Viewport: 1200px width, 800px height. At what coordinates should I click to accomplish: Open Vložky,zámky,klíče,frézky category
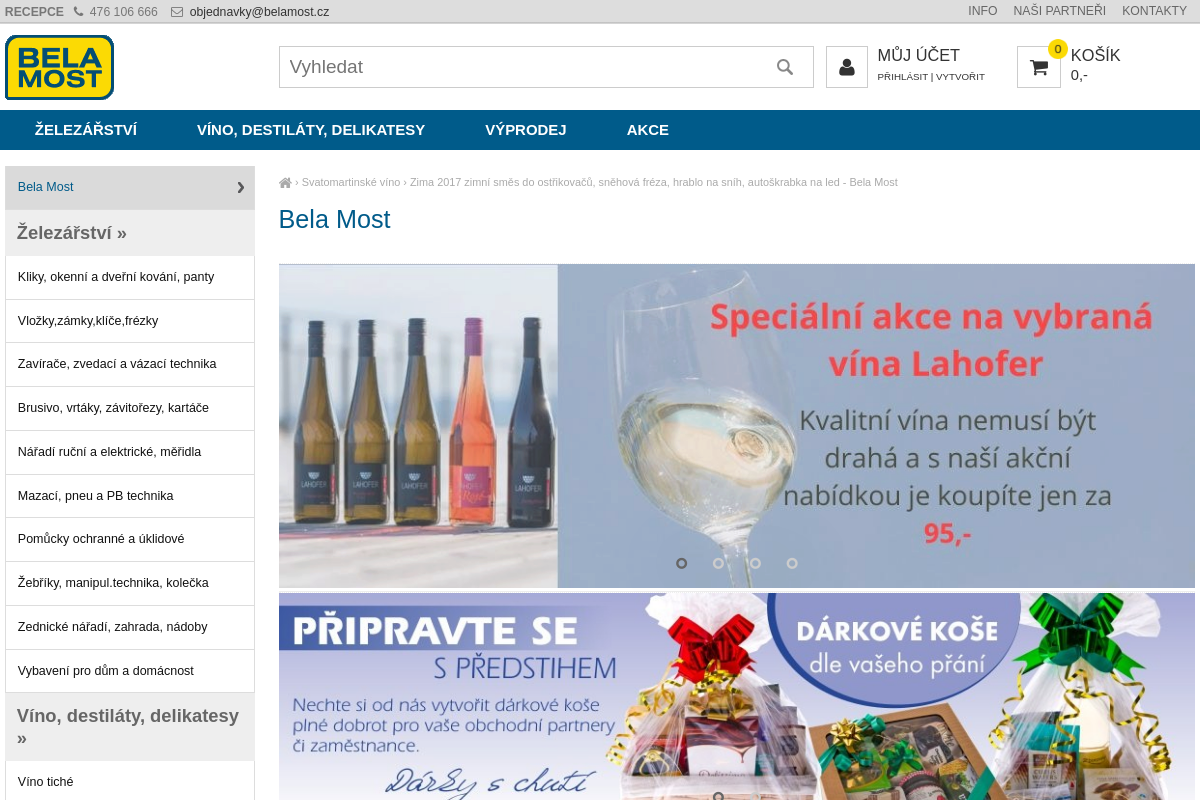(130, 321)
